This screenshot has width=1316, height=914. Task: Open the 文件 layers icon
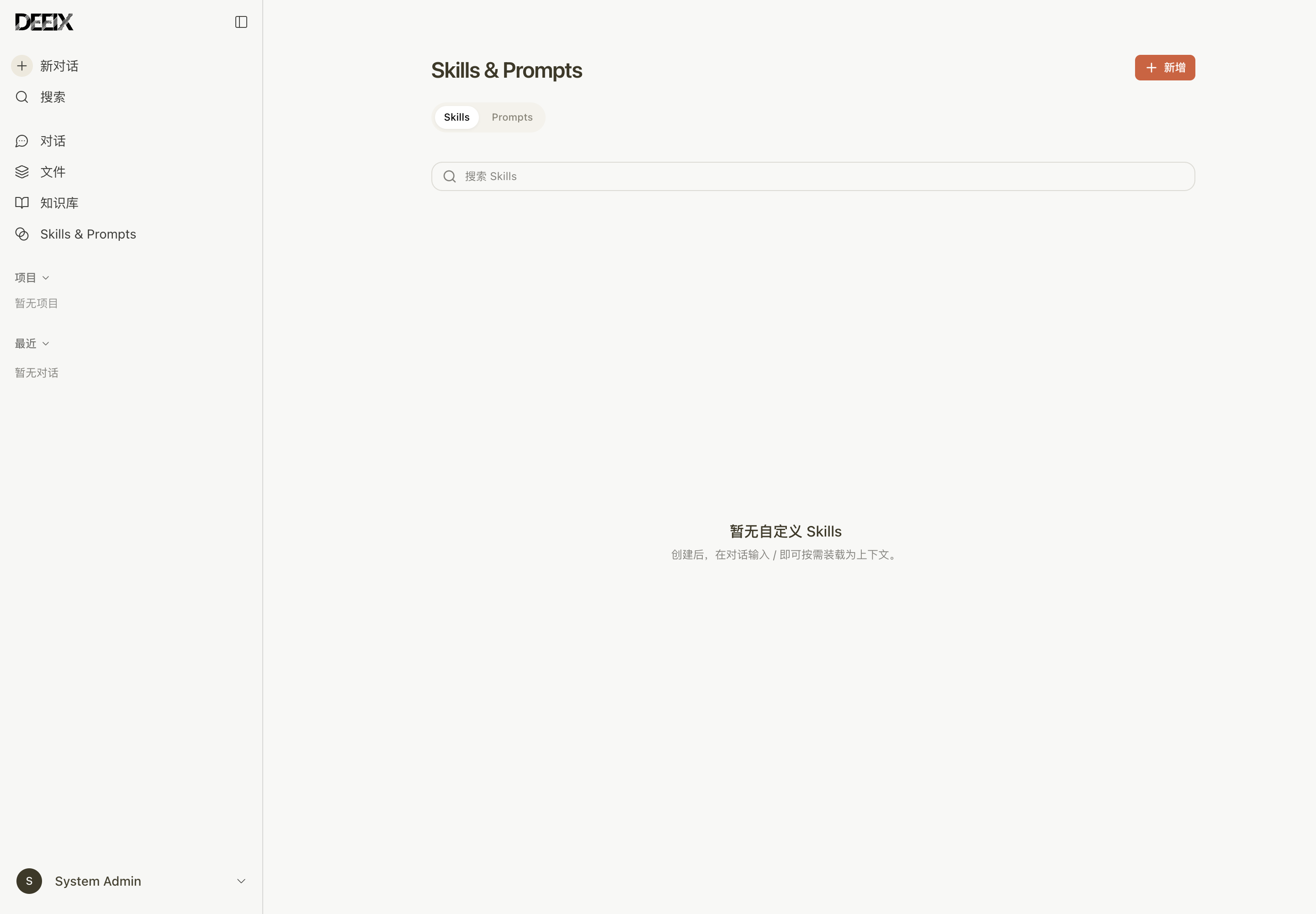click(x=22, y=172)
